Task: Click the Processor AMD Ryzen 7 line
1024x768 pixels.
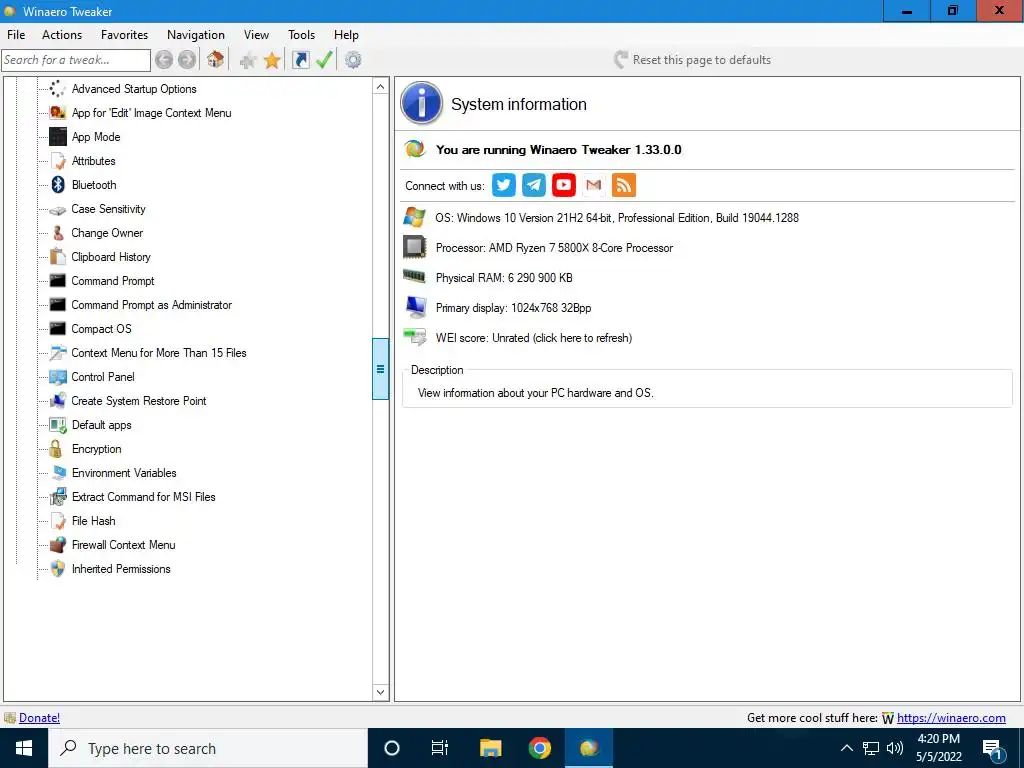Action: coord(554,248)
